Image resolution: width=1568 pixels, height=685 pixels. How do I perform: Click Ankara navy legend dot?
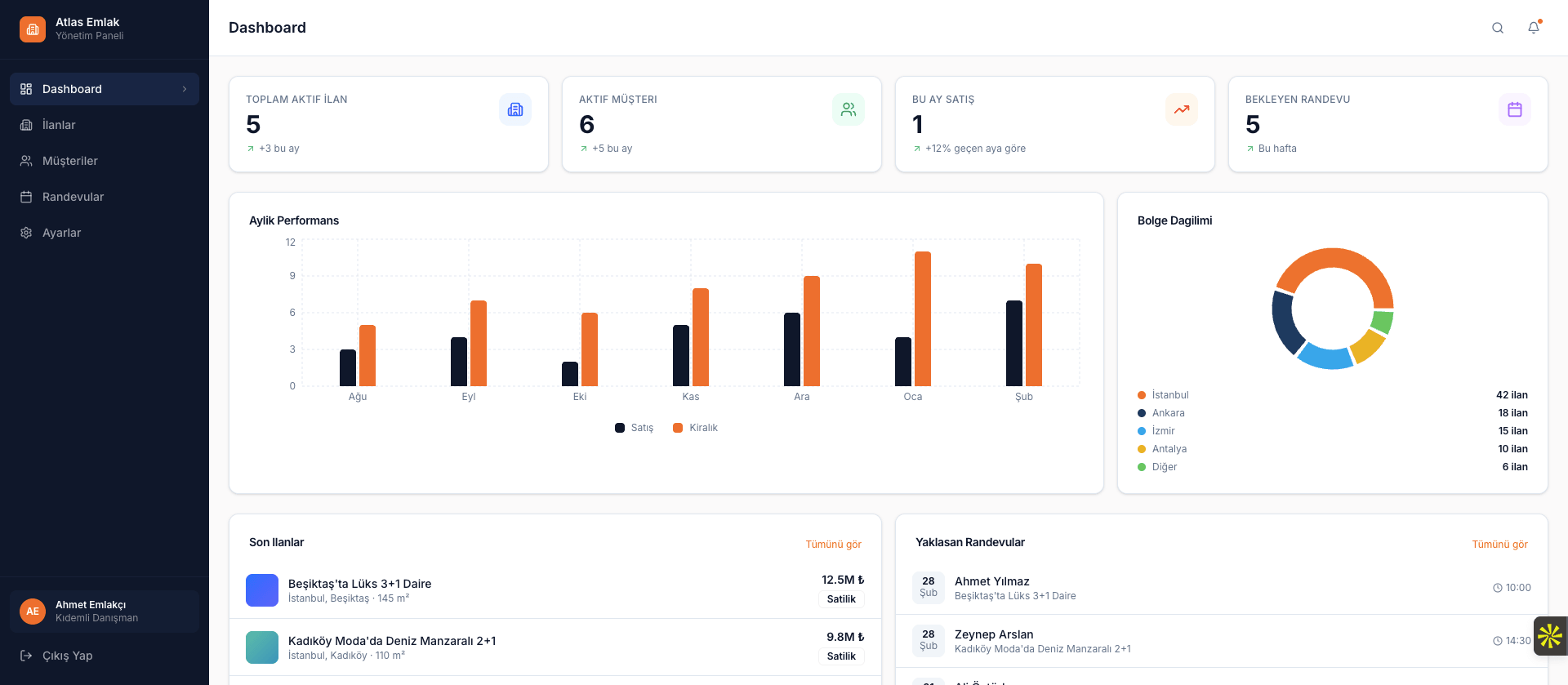[1142, 413]
